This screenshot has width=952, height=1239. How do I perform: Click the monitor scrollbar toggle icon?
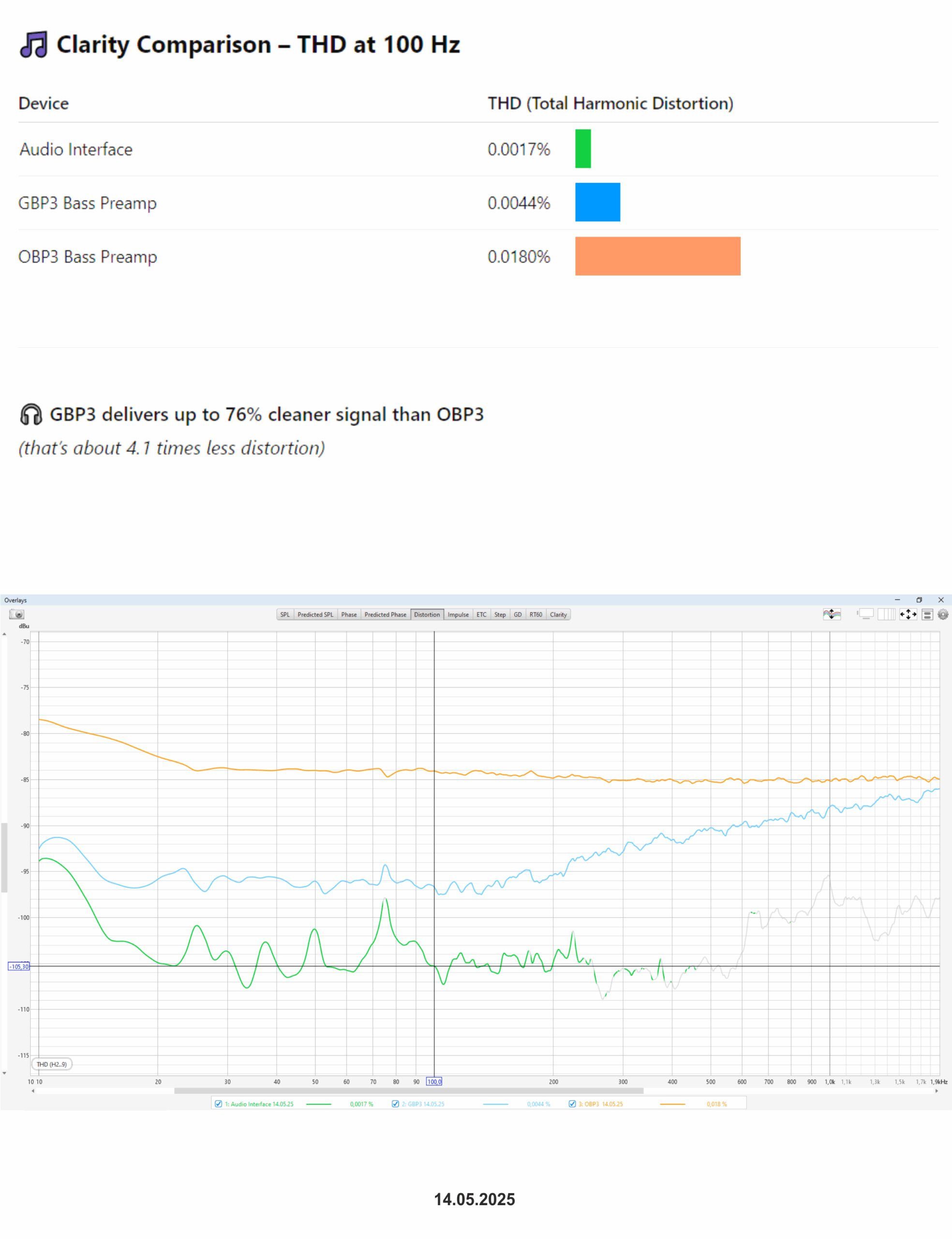click(x=865, y=614)
